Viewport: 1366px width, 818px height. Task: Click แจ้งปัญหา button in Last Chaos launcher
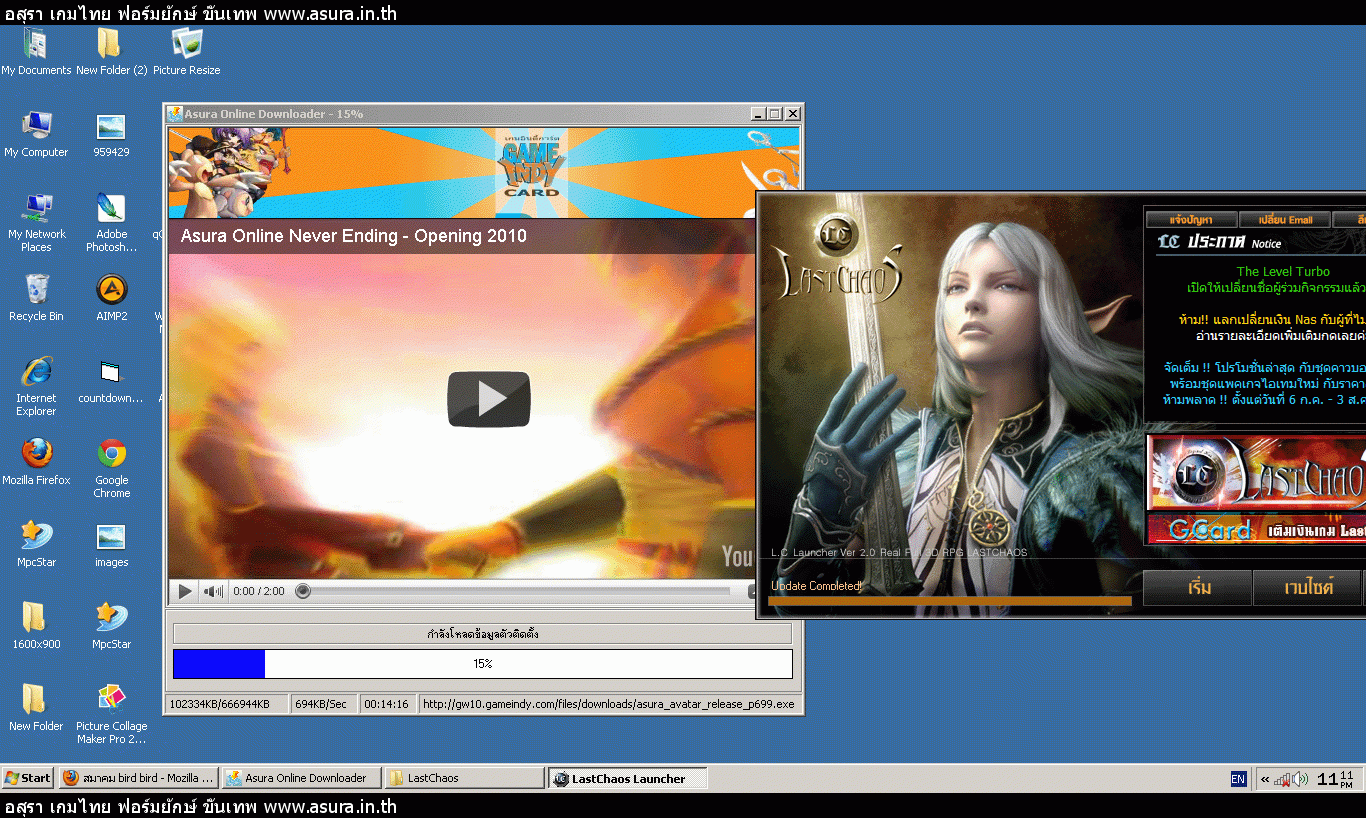pyautogui.click(x=1190, y=219)
